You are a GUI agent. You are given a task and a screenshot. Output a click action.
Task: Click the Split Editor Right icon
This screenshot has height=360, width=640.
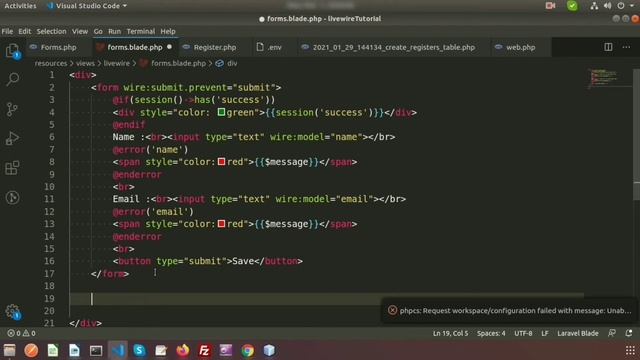tap(608, 47)
